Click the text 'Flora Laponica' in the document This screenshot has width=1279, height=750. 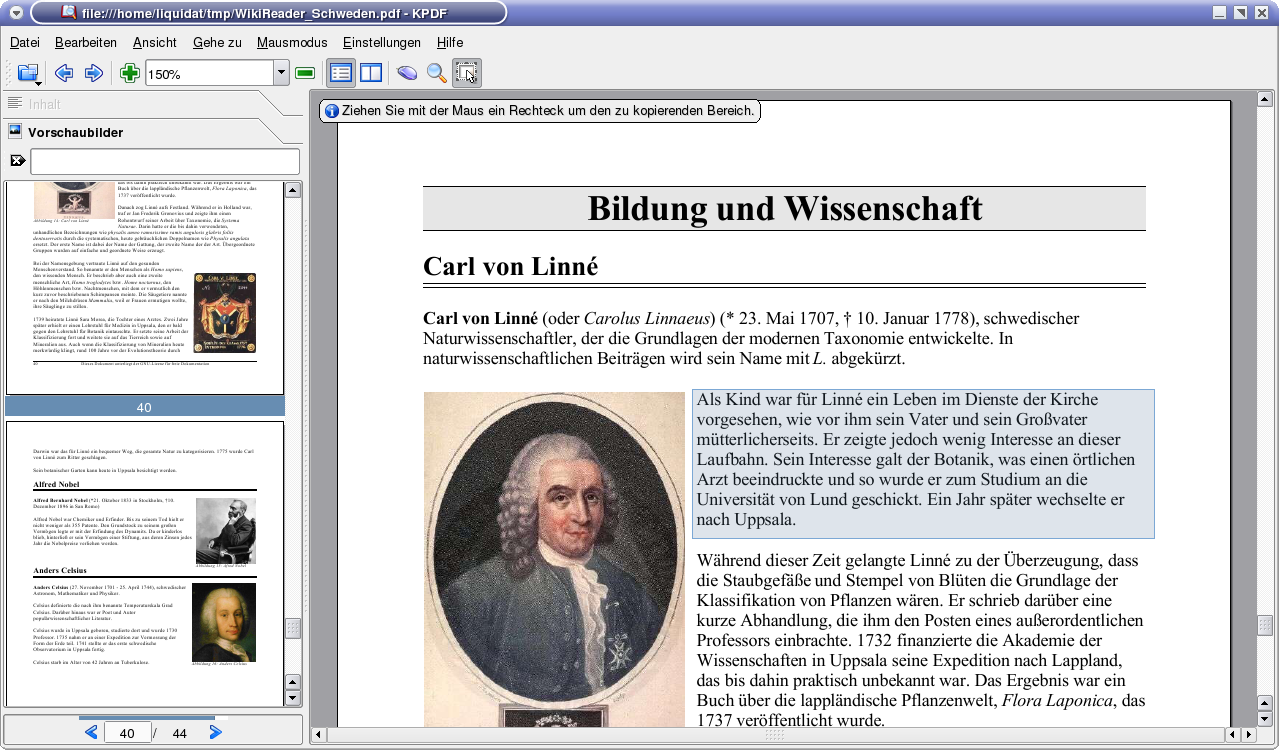click(x=1058, y=700)
